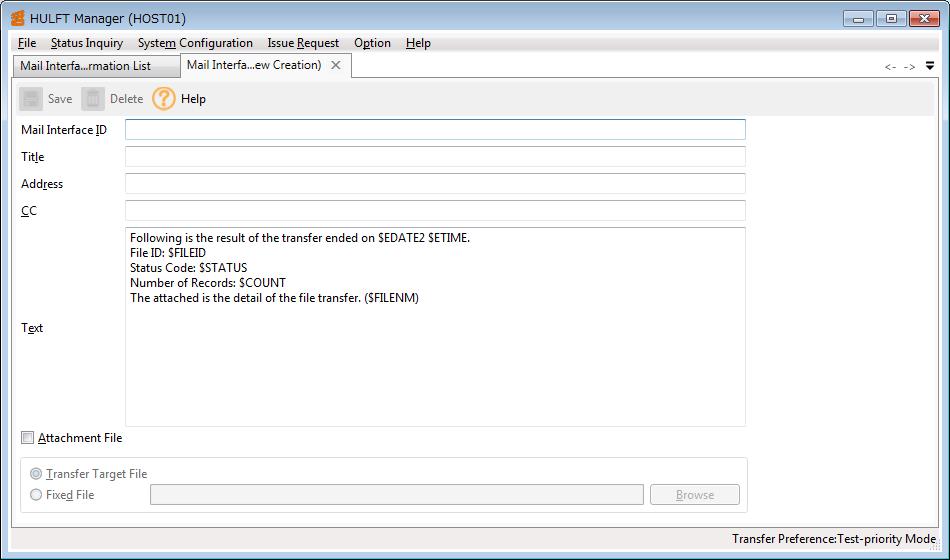Click inside the Text message body area
Viewport: 950px width, 560px height.
pyautogui.click(x=435, y=327)
